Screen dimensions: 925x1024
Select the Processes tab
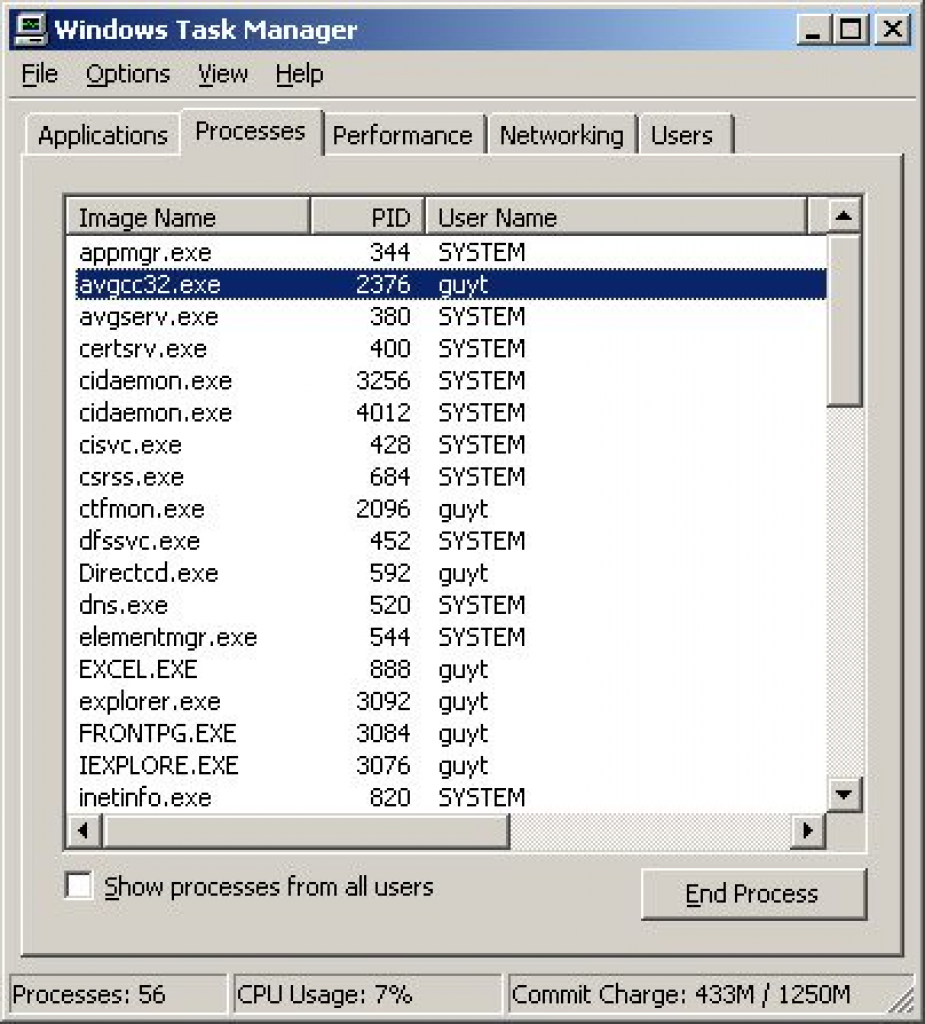click(251, 132)
